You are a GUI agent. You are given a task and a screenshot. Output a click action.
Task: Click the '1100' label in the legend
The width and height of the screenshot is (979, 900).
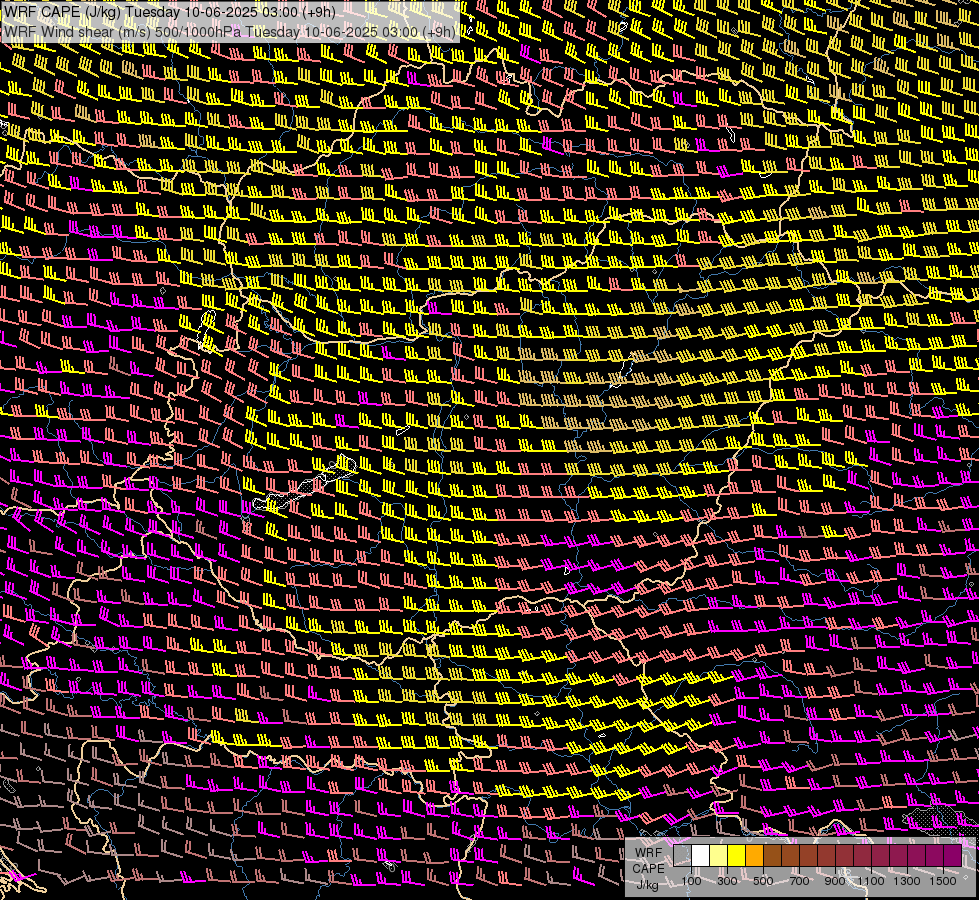(870, 881)
